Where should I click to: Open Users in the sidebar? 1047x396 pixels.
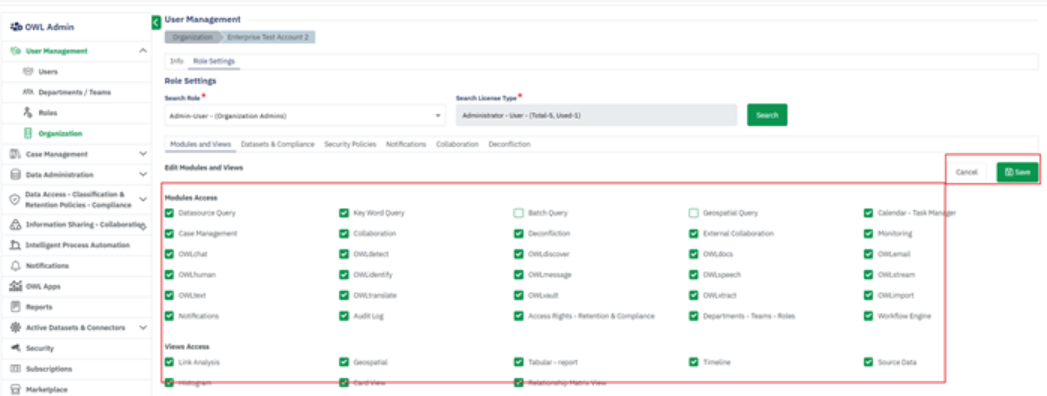[48, 71]
